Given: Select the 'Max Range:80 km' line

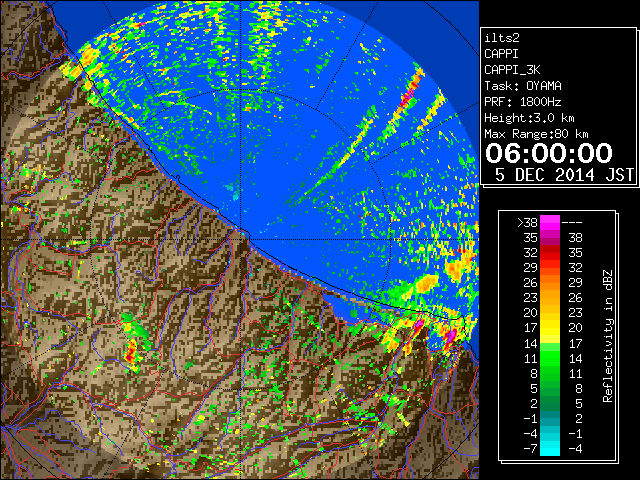Looking at the screenshot, I should click(x=536, y=134).
